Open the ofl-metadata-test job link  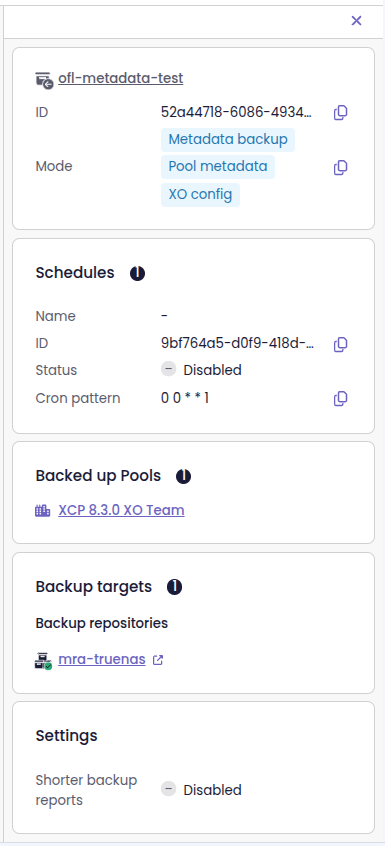[x=121, y=78]
